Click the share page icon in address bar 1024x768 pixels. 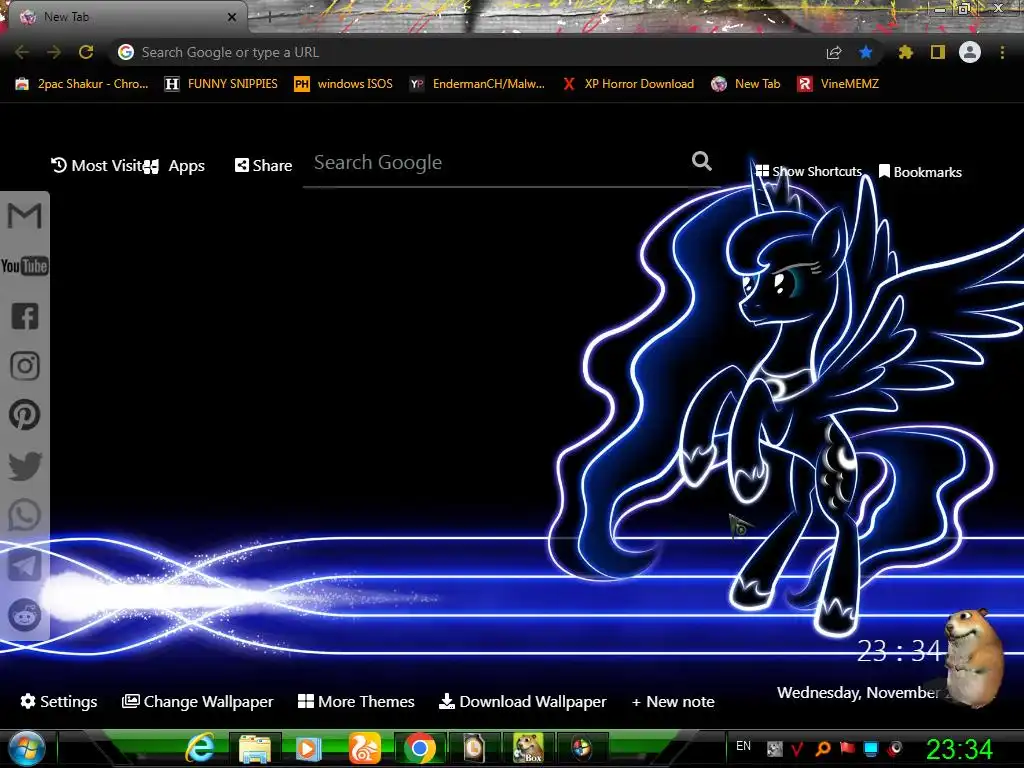click(834, 52)
